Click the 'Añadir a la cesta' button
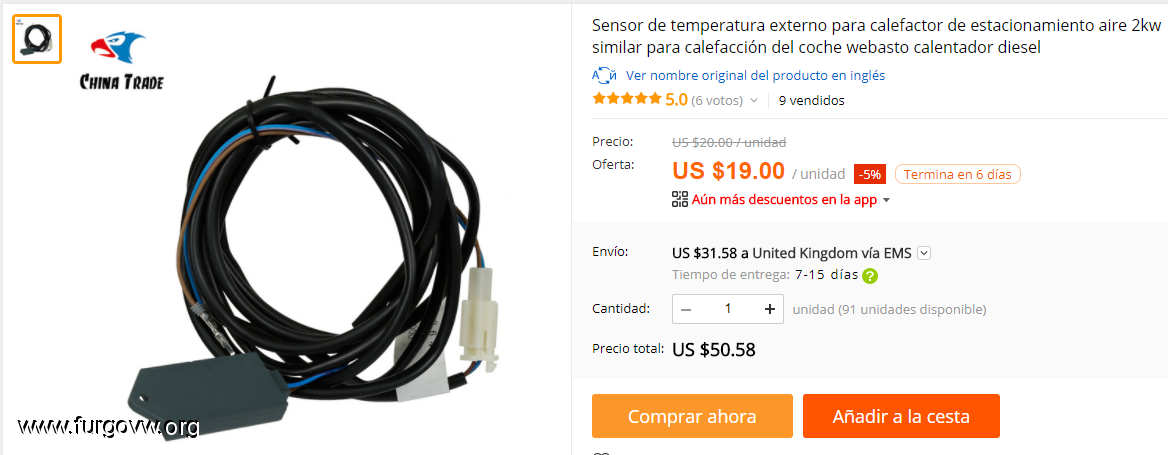Screen dimensions: 1168x455 (901, 416)
